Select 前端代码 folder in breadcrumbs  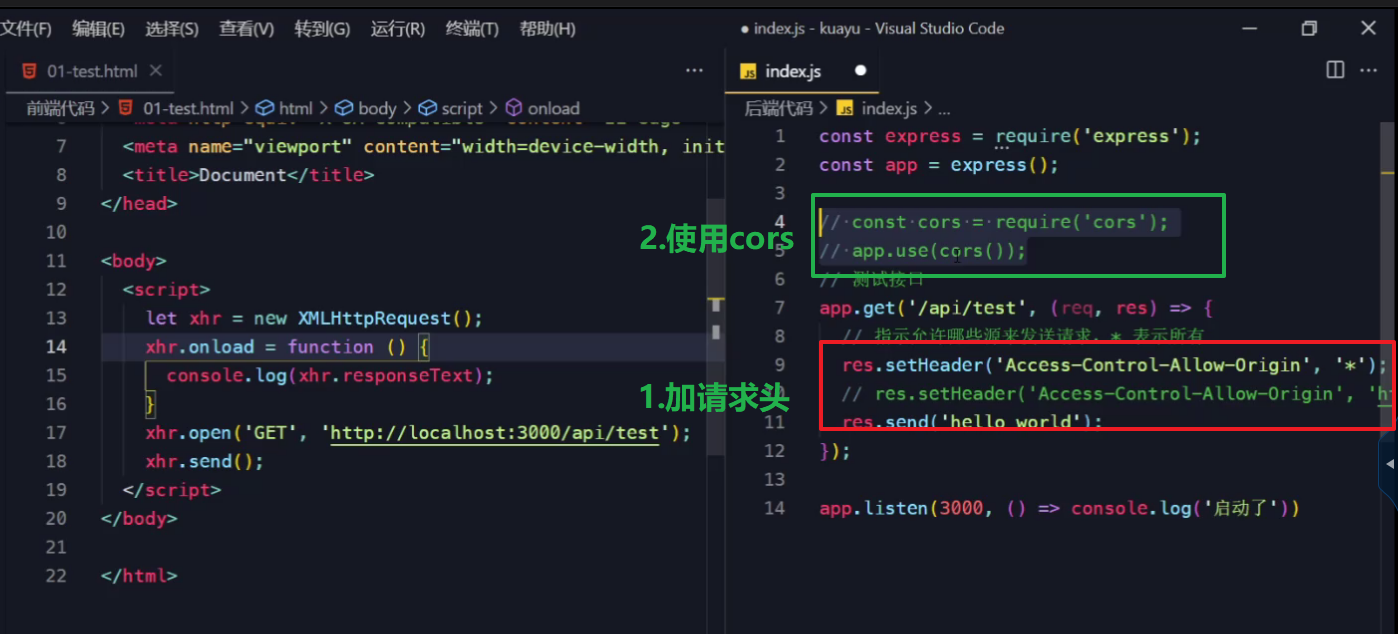pyautogui.click(x=60, y=108)
